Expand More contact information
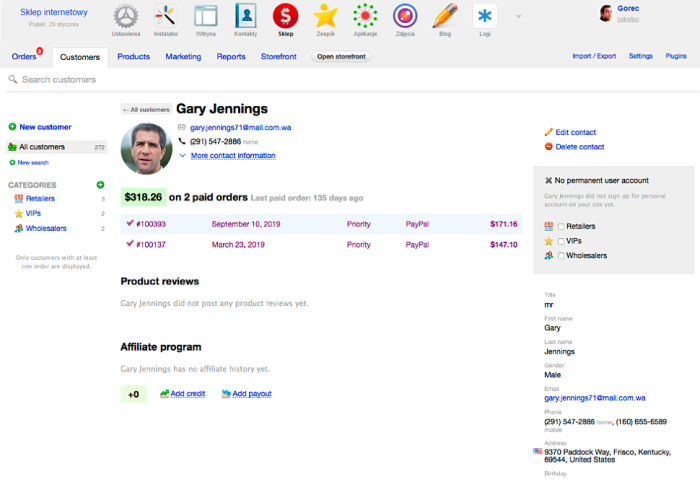 coord(232,156)
